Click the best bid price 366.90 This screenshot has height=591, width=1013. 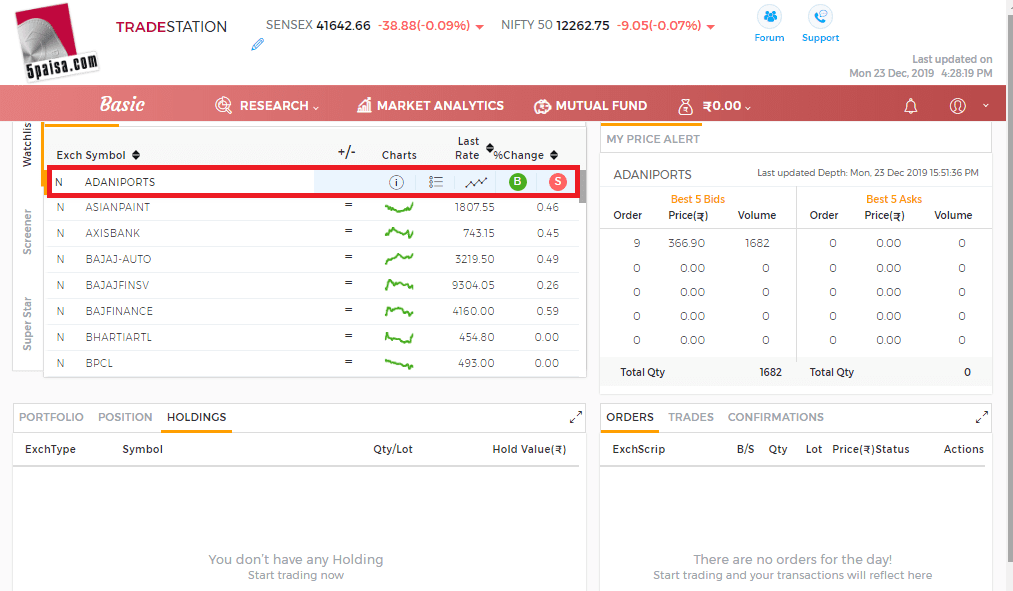pyautogui.click(x=686, y=244)
